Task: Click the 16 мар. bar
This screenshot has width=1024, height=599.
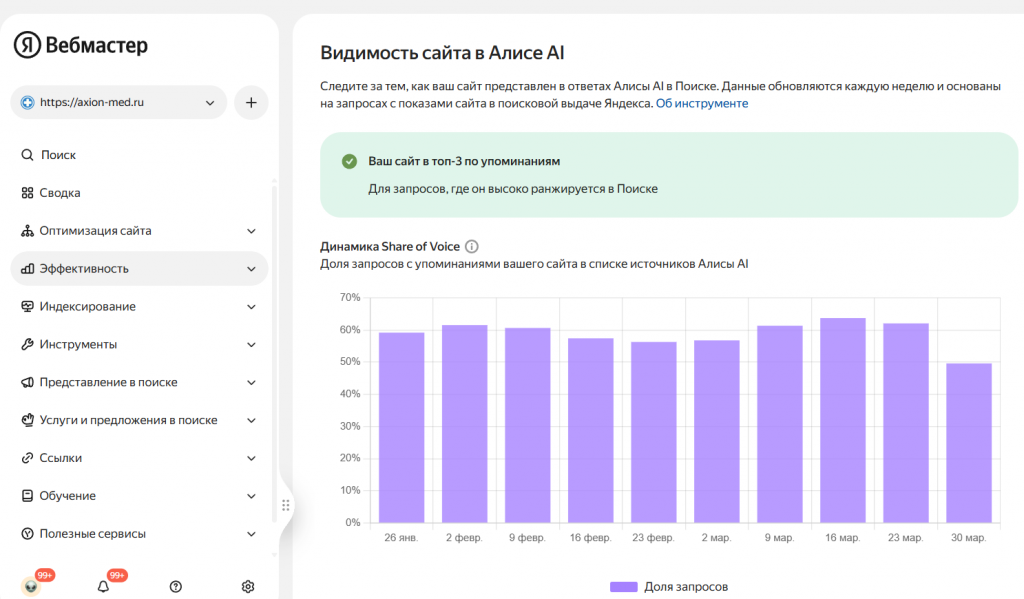Action: click(x=842, y=420)
